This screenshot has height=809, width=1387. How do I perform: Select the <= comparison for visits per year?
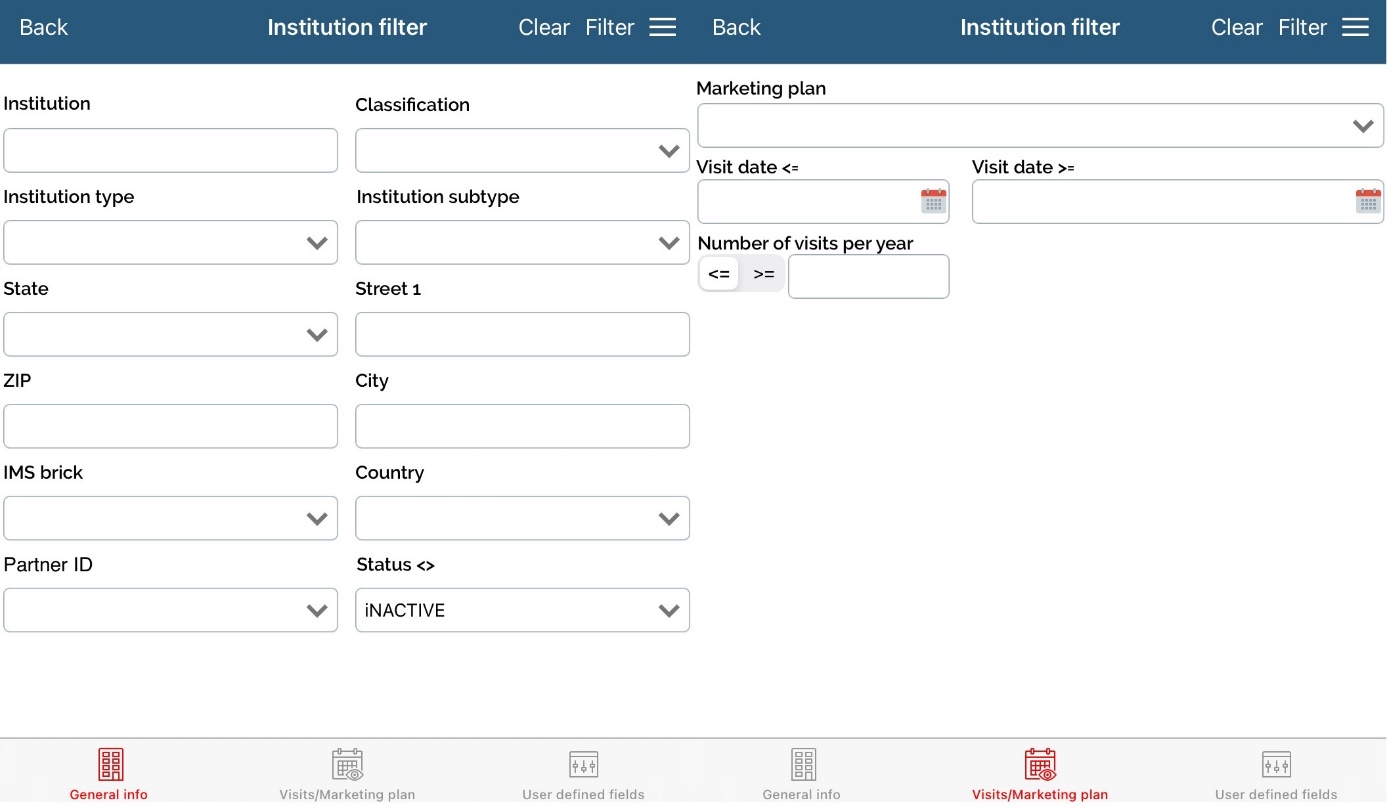point(719,274)
